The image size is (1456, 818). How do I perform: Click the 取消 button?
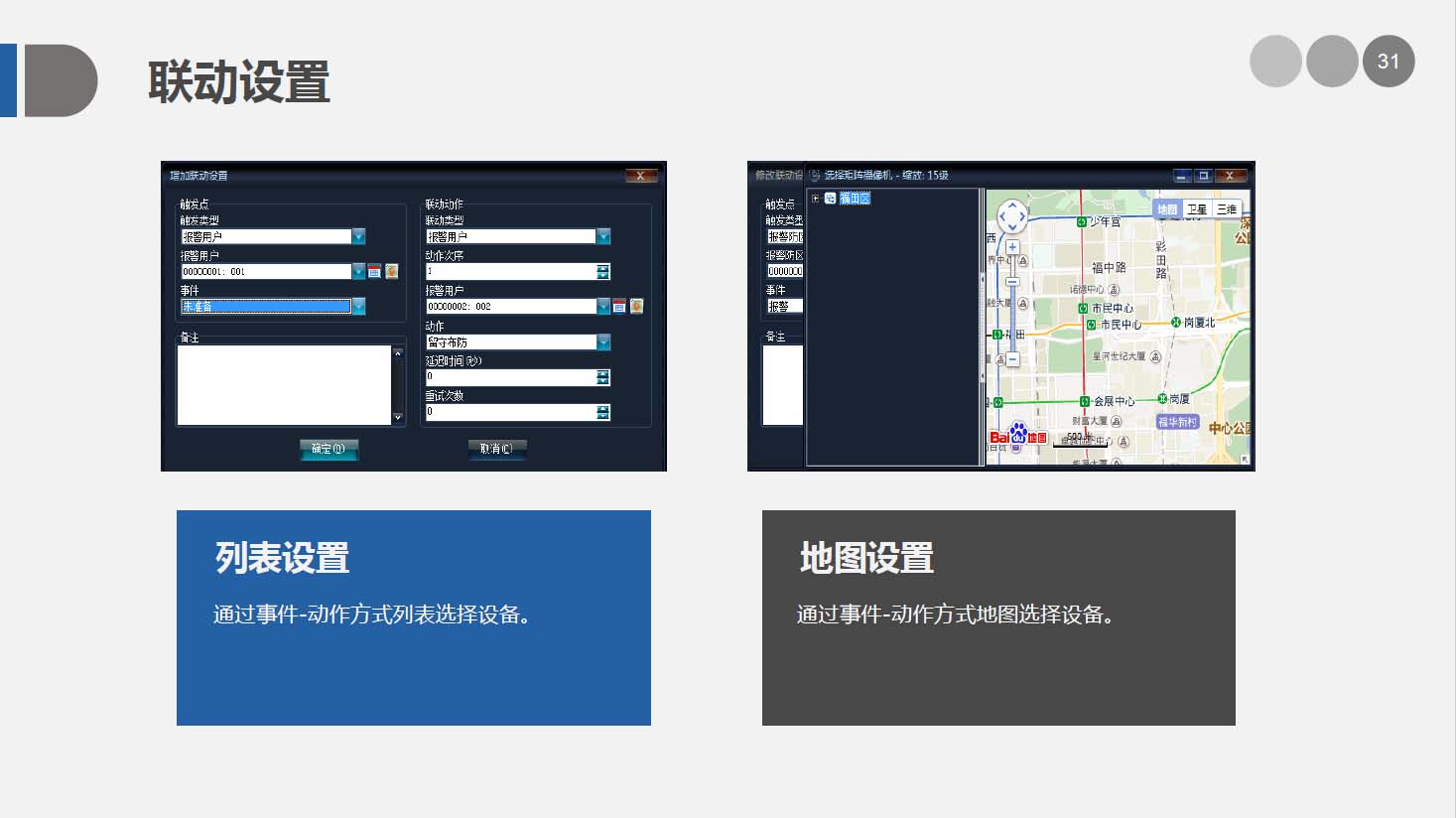[496, 449]
